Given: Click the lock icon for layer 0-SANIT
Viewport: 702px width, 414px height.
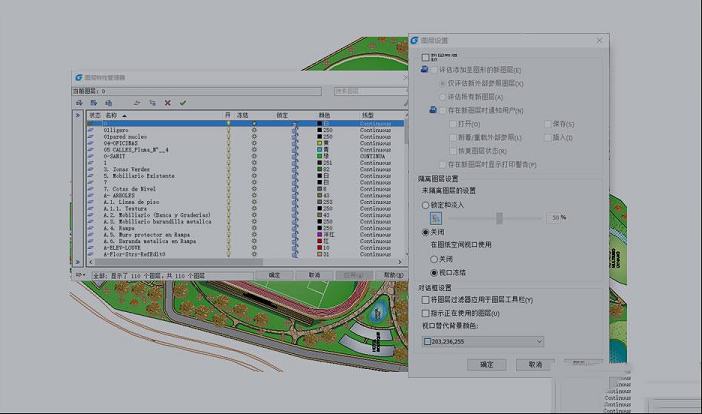Looking at the screenshot, I should click(x=295, y=156).
